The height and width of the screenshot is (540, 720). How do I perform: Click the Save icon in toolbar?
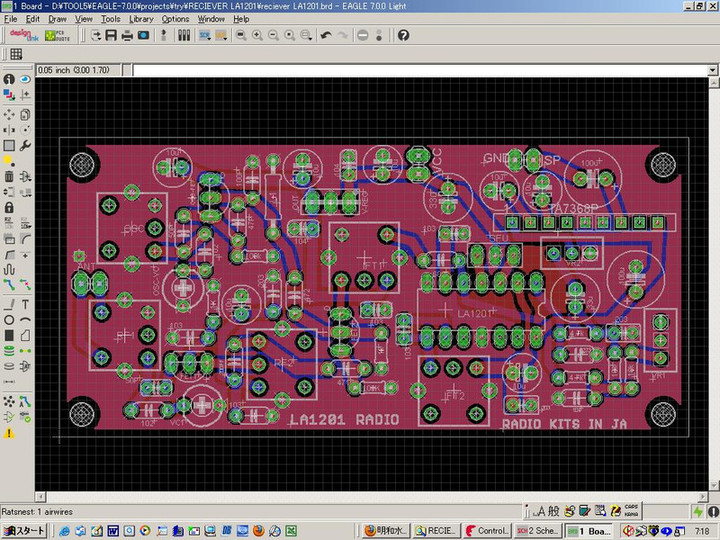pyautogui.click(x=111, y=35)
